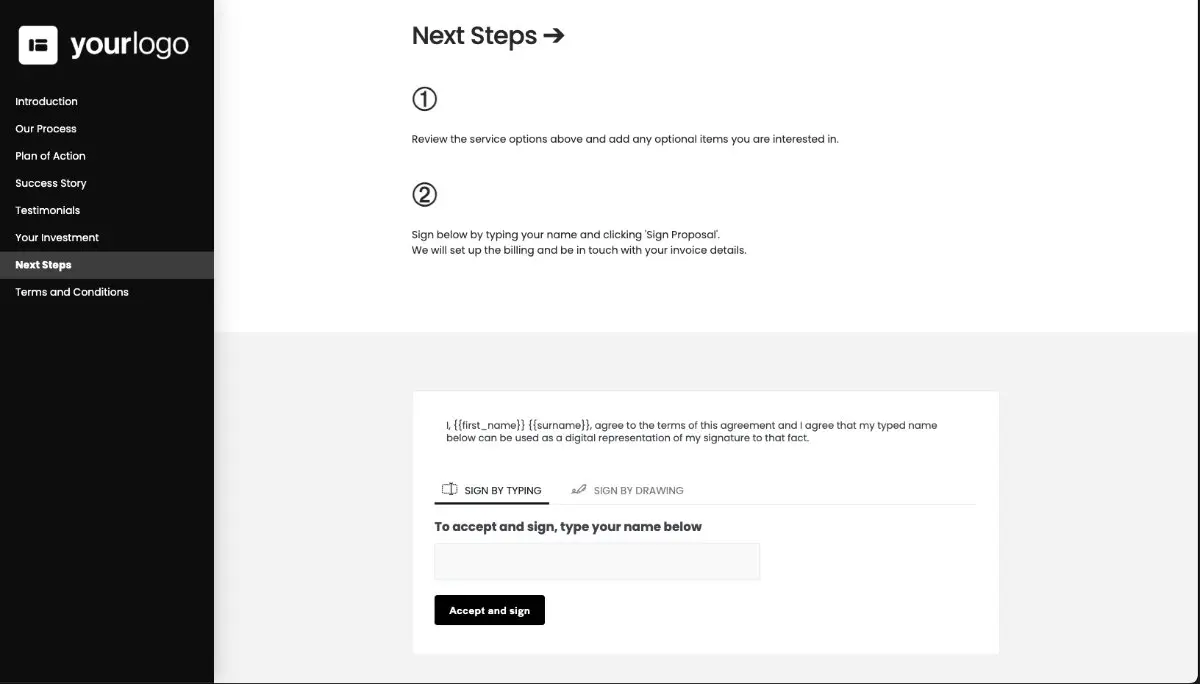Go to the Testimonials section
Viewport: 1200px width, 684px height.
pyautogui.click(x=47, y=210)
